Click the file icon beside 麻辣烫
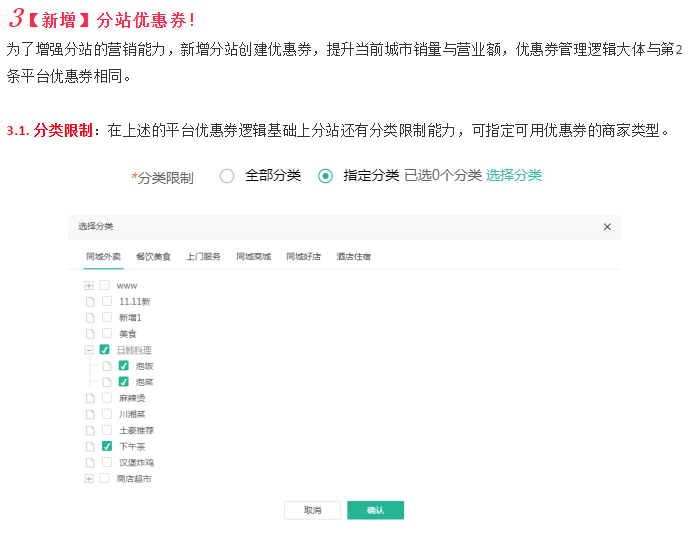 pos(90,398)
